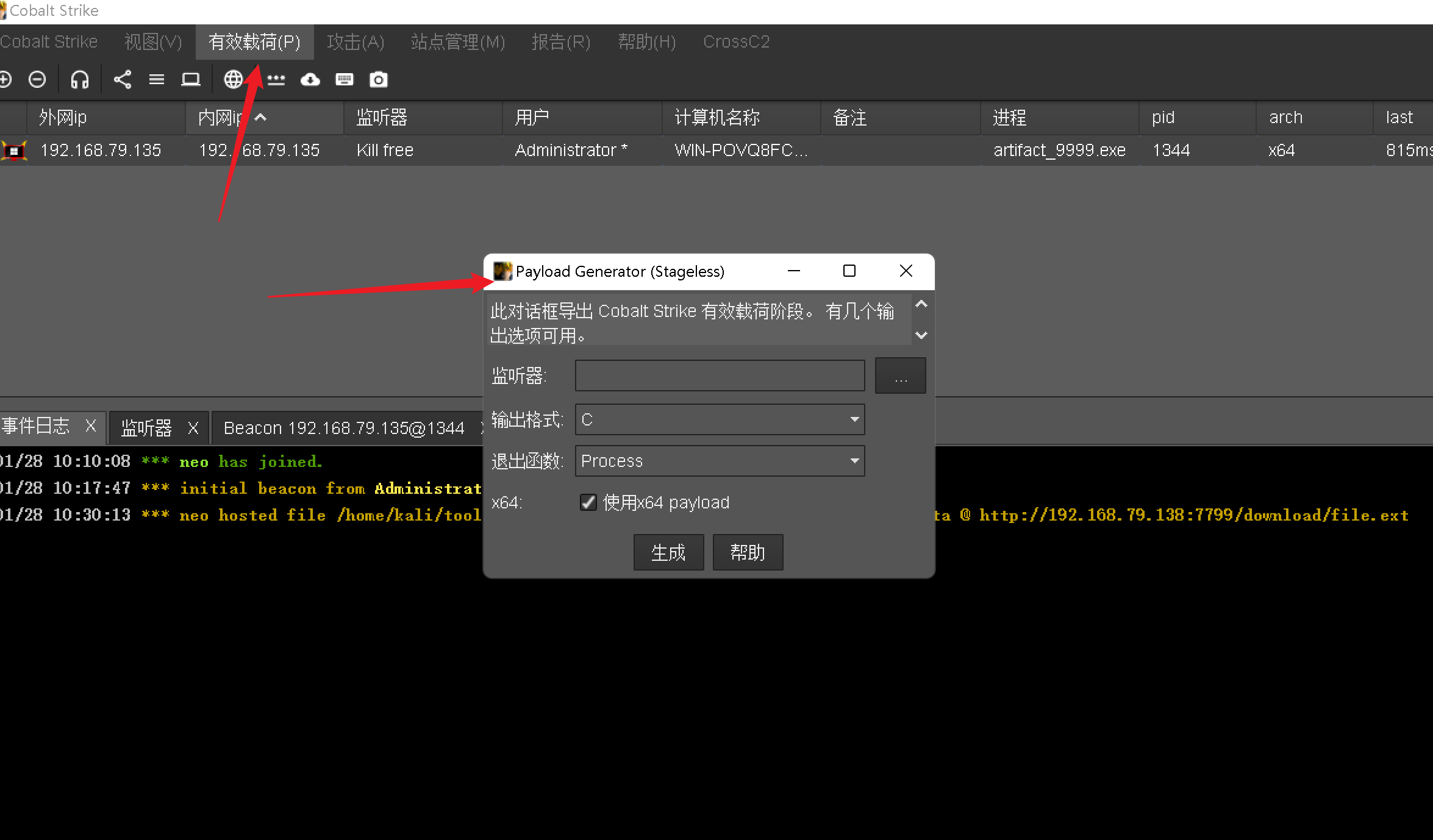Click the globe/network icon in toolbar
The height and width of the screenshot is (840, 1433).
point(235,80)
